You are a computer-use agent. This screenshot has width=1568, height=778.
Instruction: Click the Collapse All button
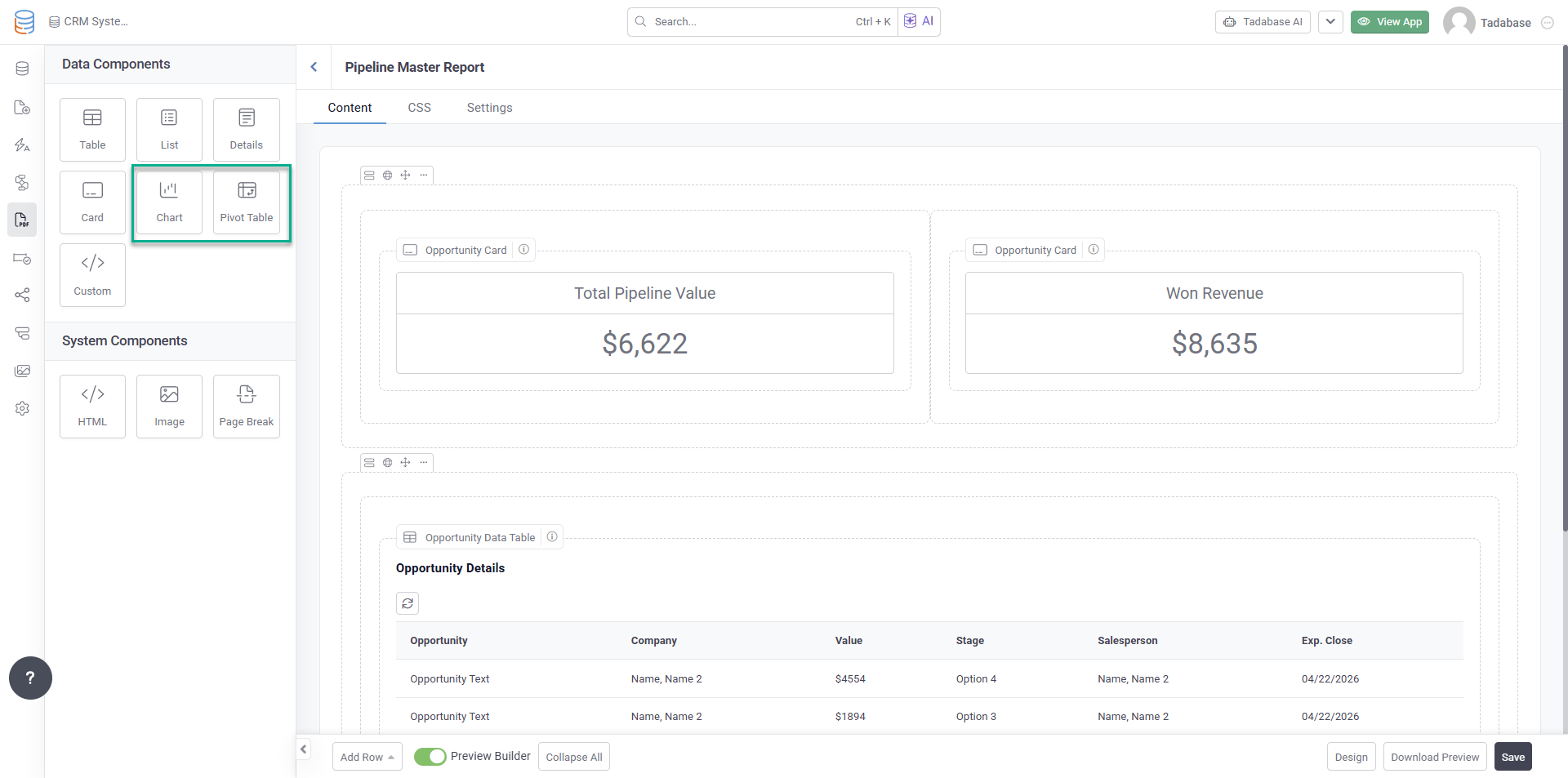coord(573,757)
